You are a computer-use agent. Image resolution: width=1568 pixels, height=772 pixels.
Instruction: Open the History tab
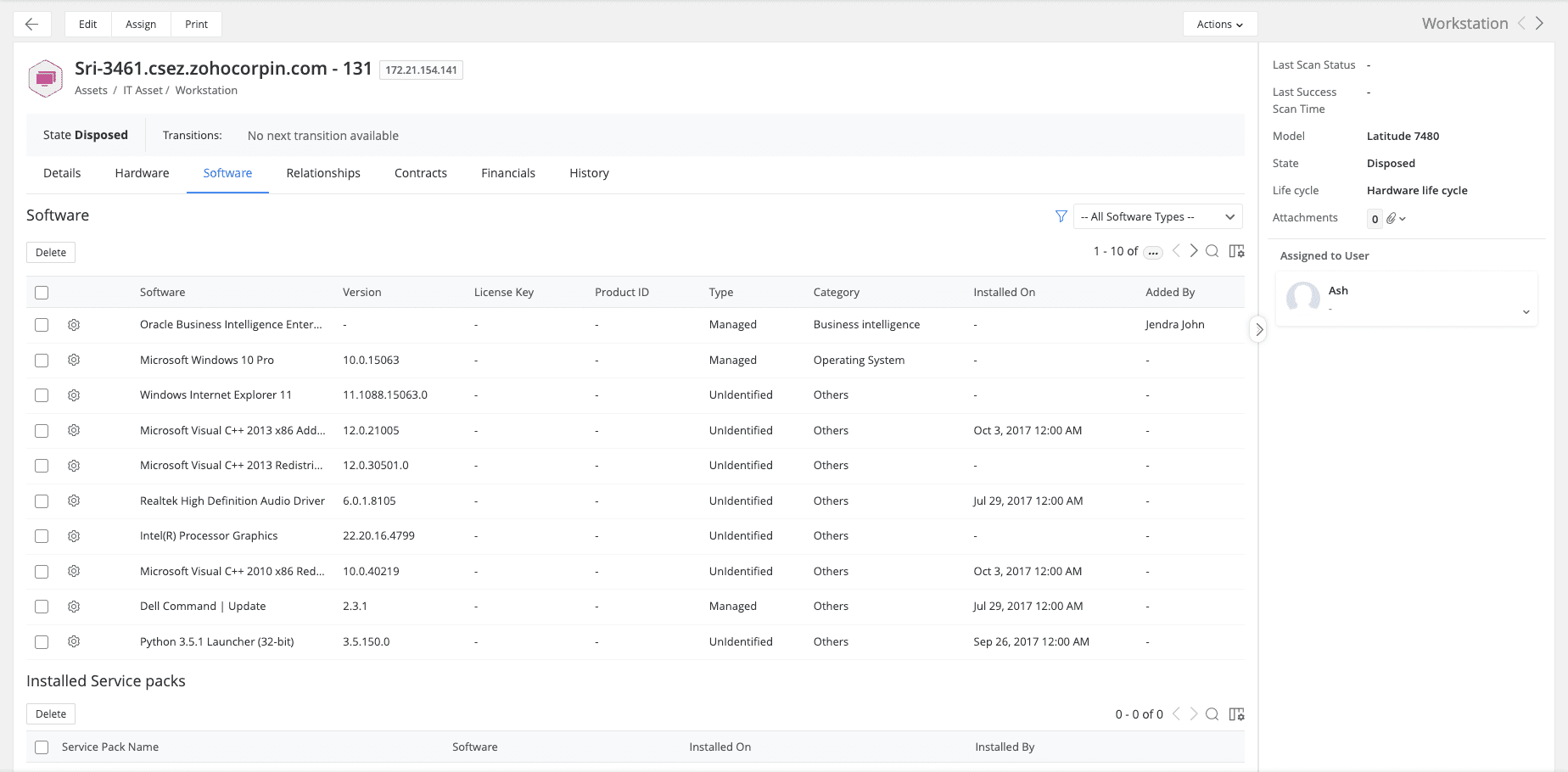[589, 173]
